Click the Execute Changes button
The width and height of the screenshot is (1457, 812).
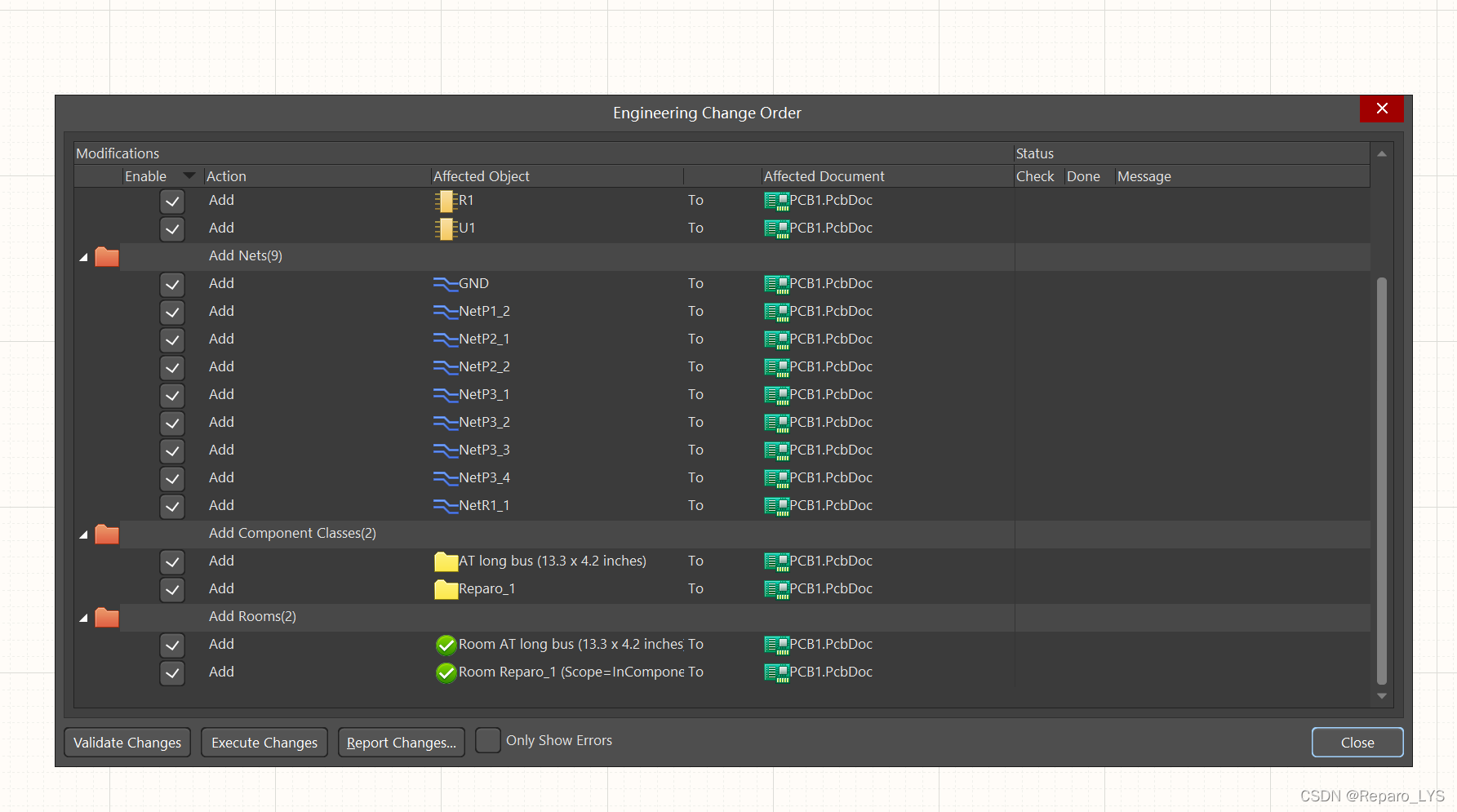(264, 743)
